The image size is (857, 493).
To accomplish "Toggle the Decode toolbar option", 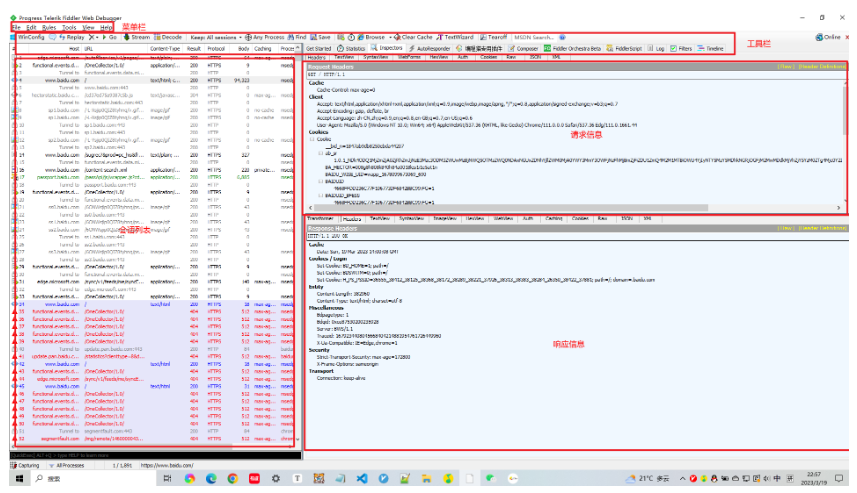I will coord(168,37).
